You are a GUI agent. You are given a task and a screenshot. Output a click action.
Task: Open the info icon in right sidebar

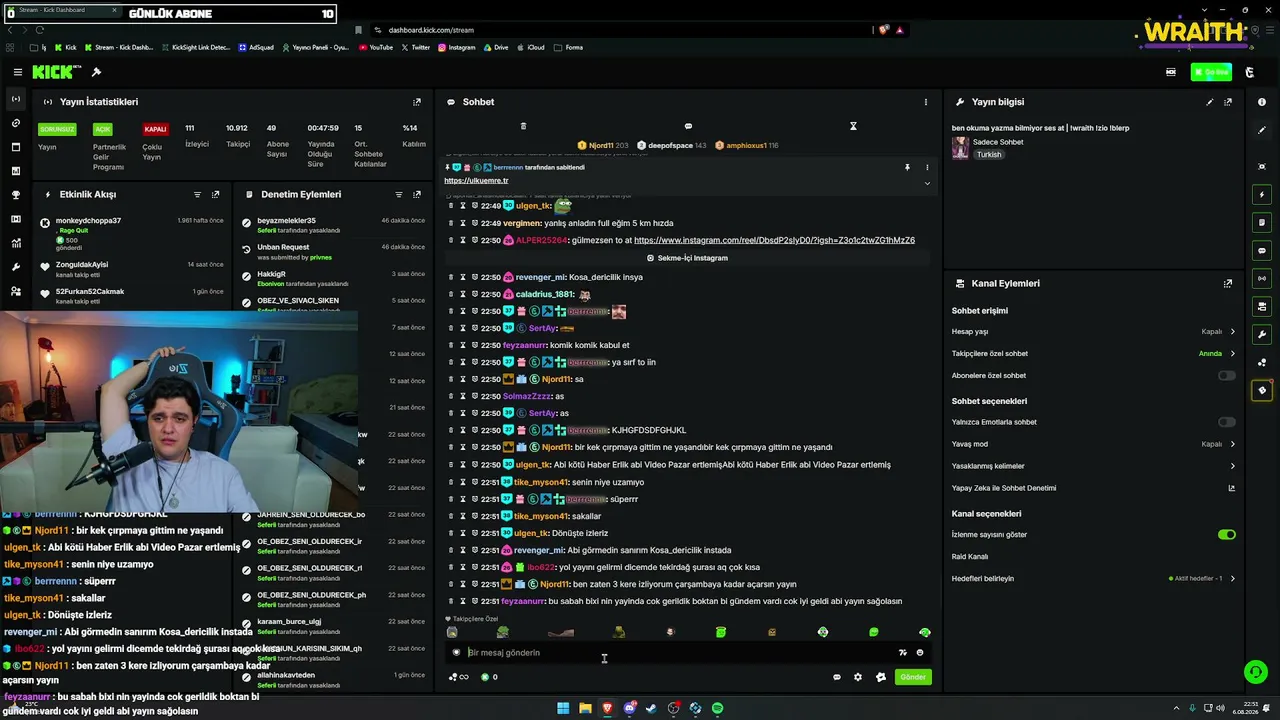[x=1262, y=102]
